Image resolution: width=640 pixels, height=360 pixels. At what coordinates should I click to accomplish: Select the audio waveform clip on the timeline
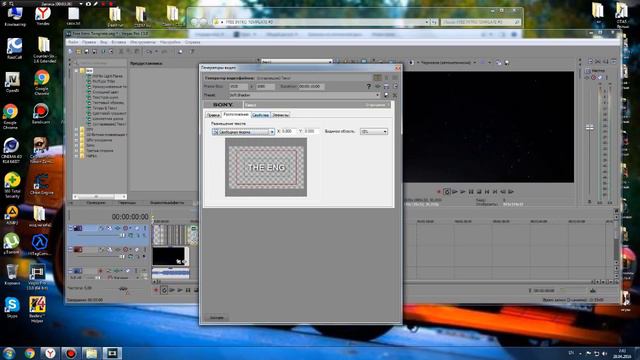171,273
